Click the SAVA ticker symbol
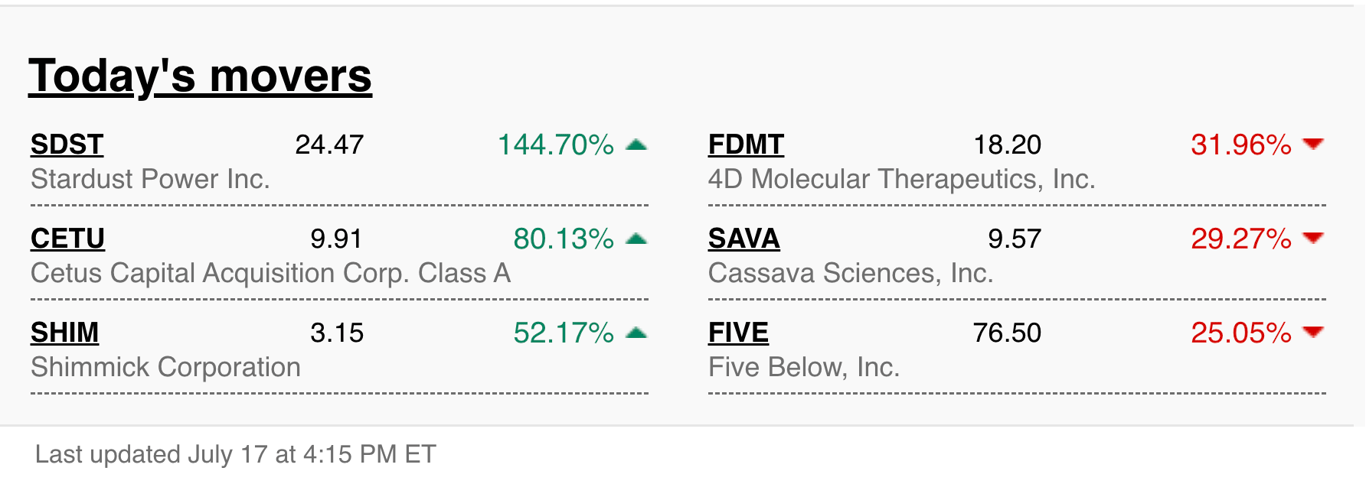Screen dimensions: 1366x497 pos(744,239)
